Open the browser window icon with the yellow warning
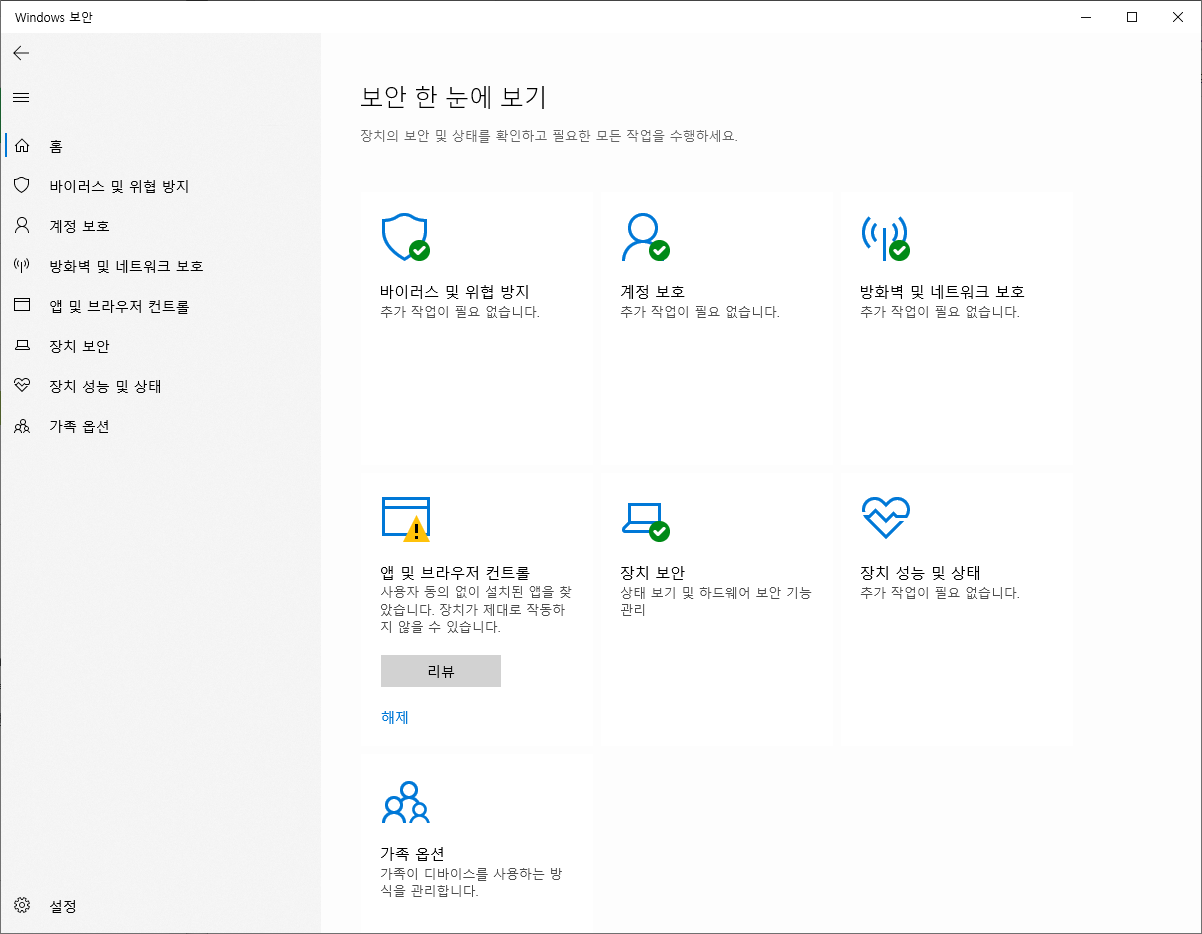The width and height of the screenshot is (1202, 934). pyautogui.click(x=406, y=519)
